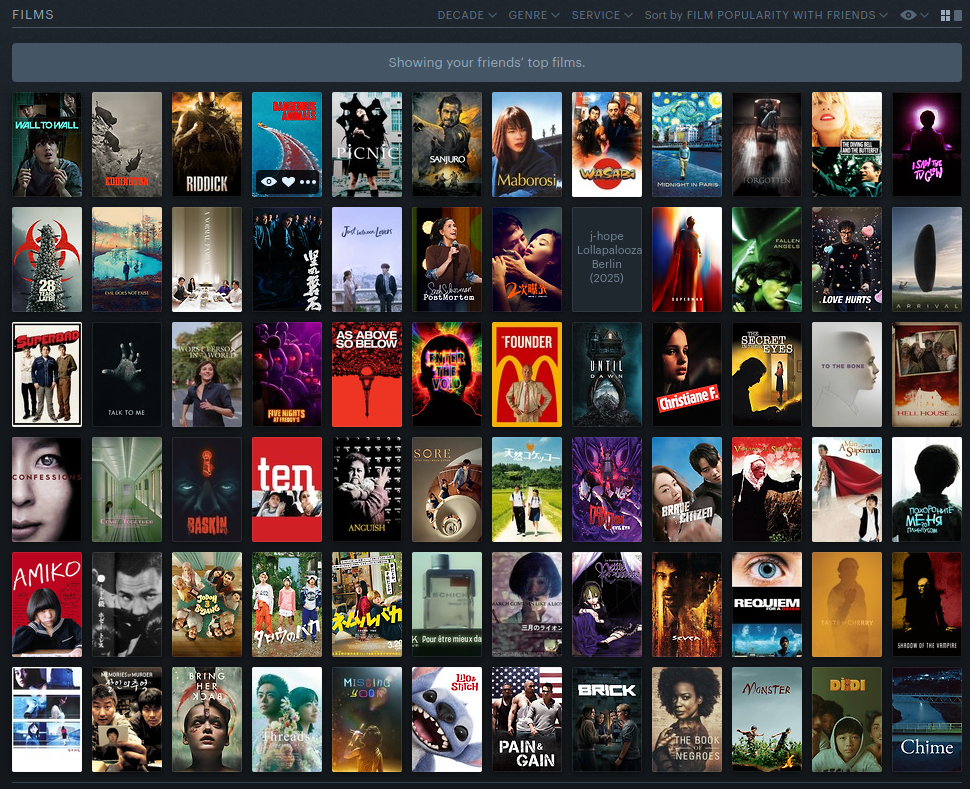Open the Sanjuro poster

[x=447, y=145]
